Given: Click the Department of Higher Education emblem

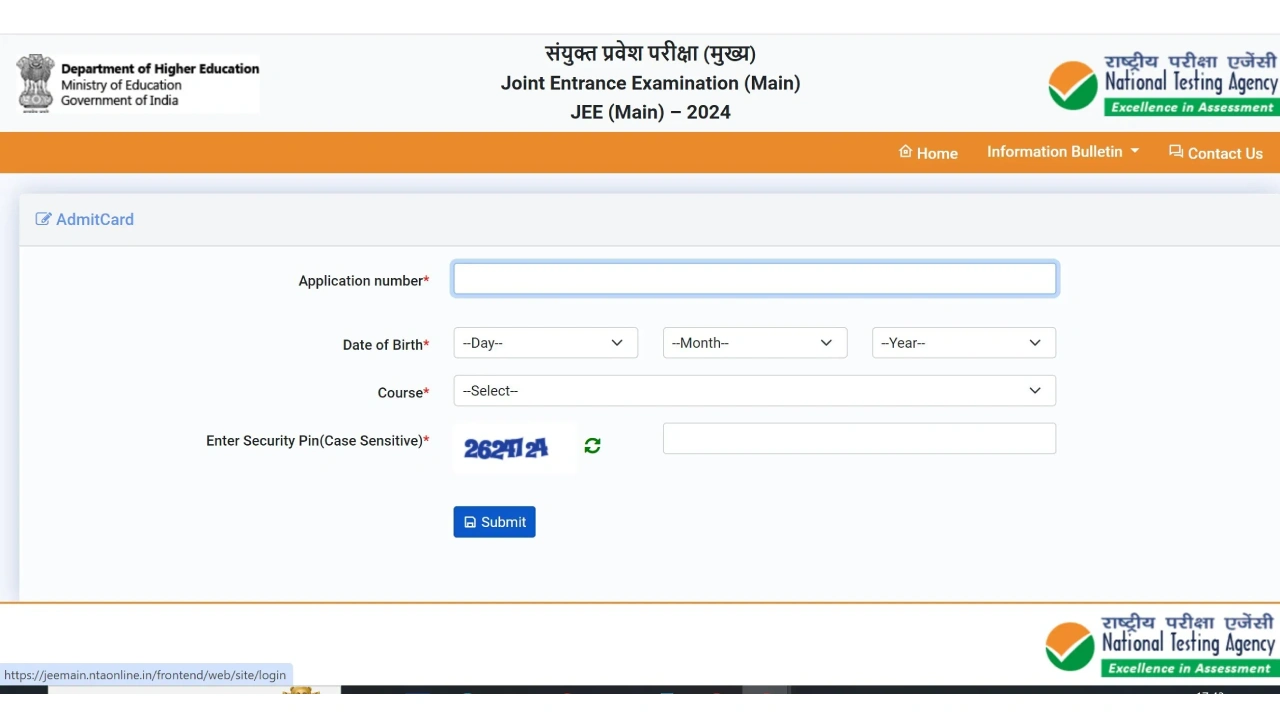Looking at the screenshot, I should pyautogui.click(x=36, y=84).
